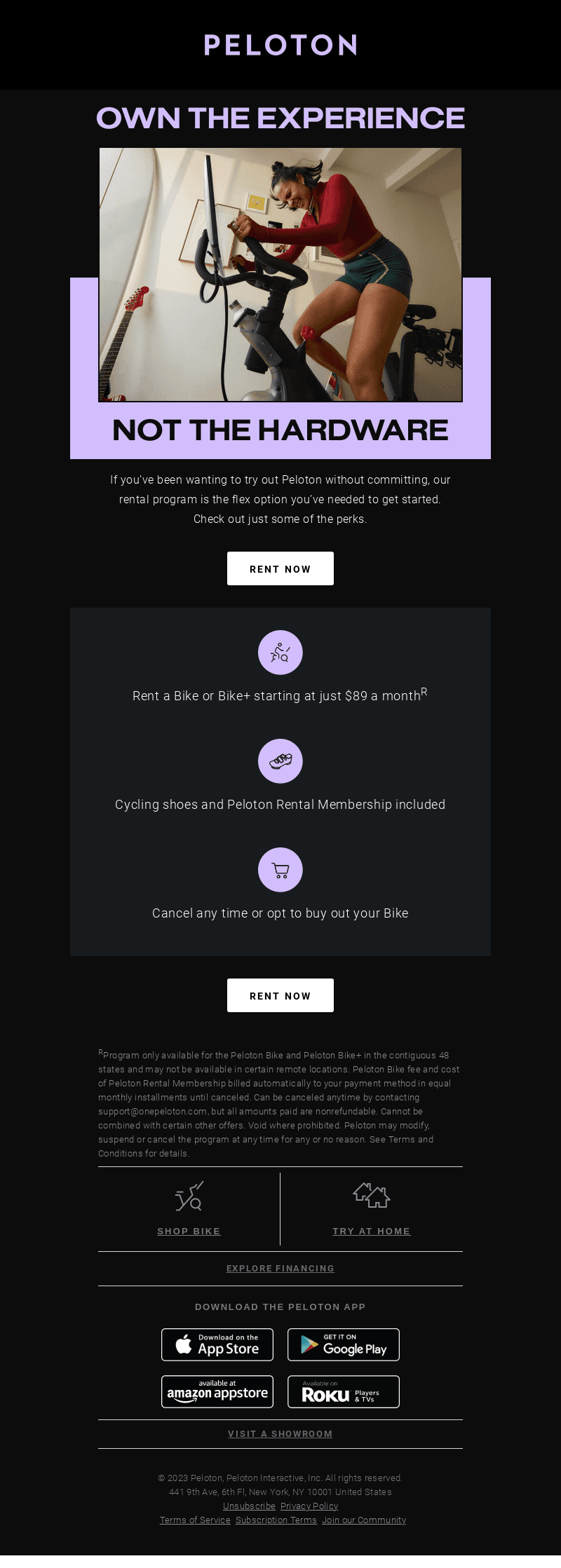Screen dimensions: 561x1568
Task: Open the Google Play badge
Action: pyautogui.click(x=344, y=1344)
